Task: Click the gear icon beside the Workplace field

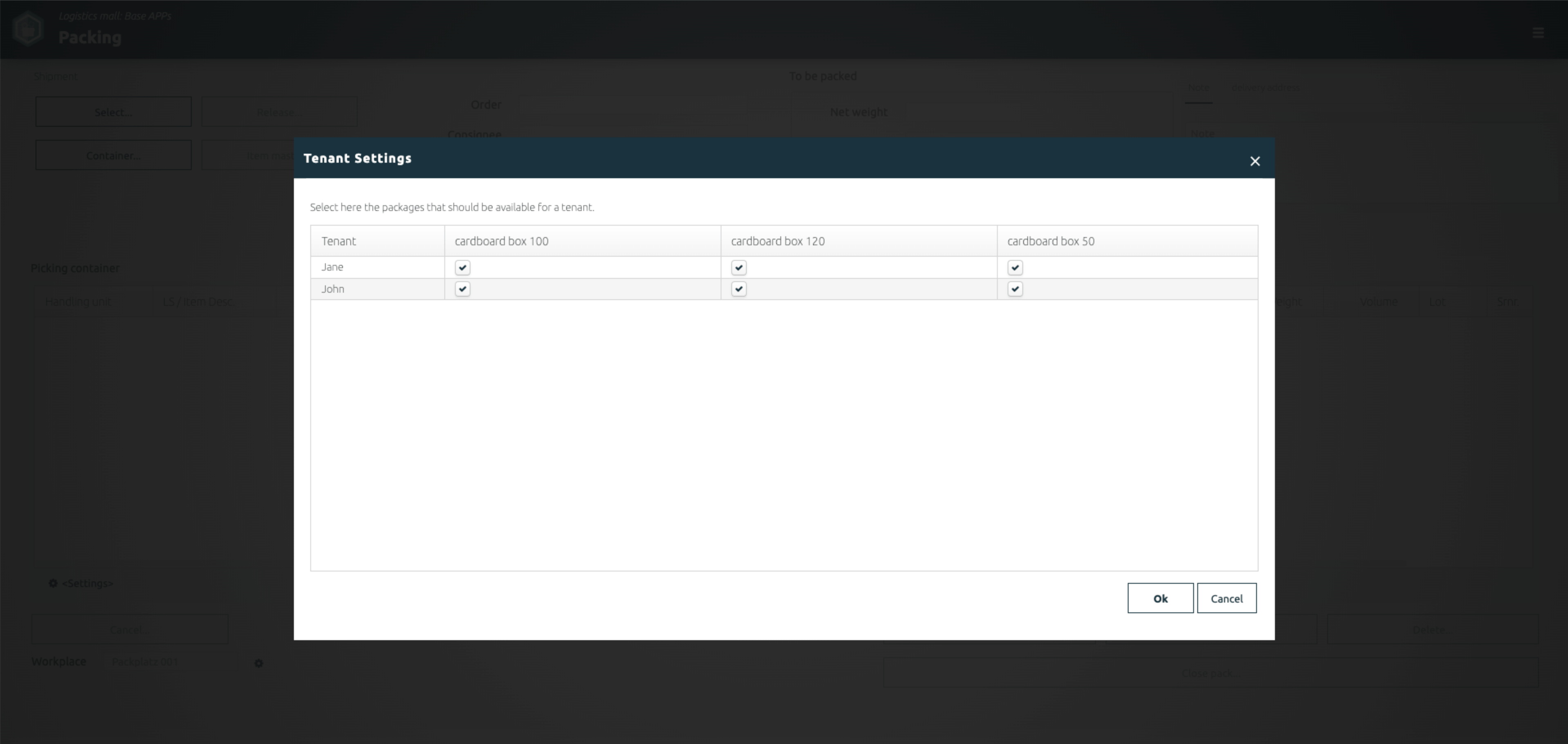Action: 259,663
